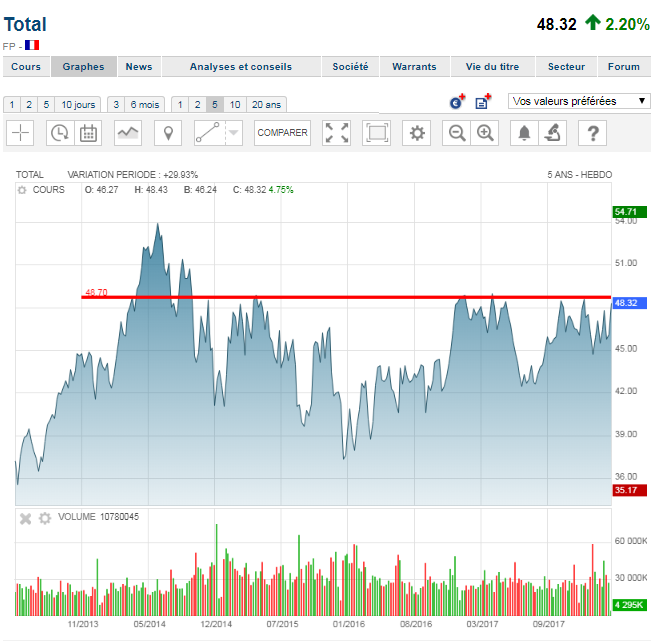Click the 54.71 high price tag
This screenshot has height=641, width=657.
pyautogui.click(x=629, y=212)
